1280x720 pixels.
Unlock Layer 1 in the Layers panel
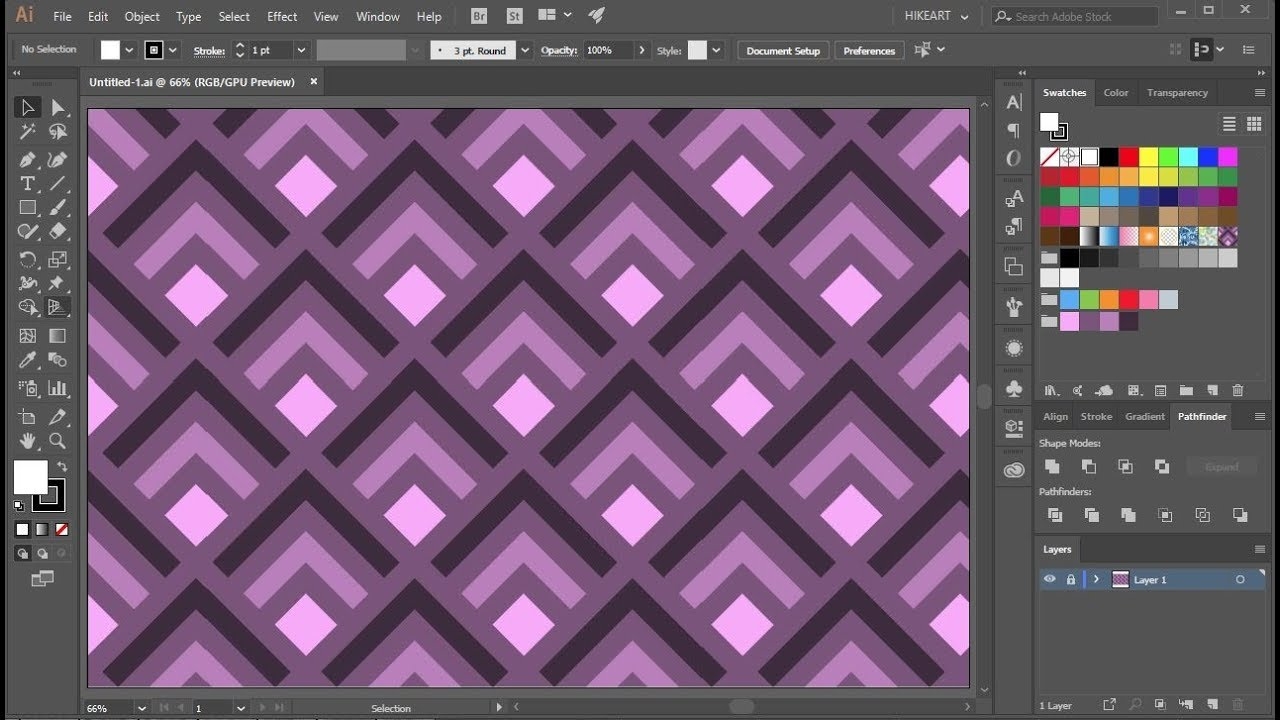[x=1070, y=579]
